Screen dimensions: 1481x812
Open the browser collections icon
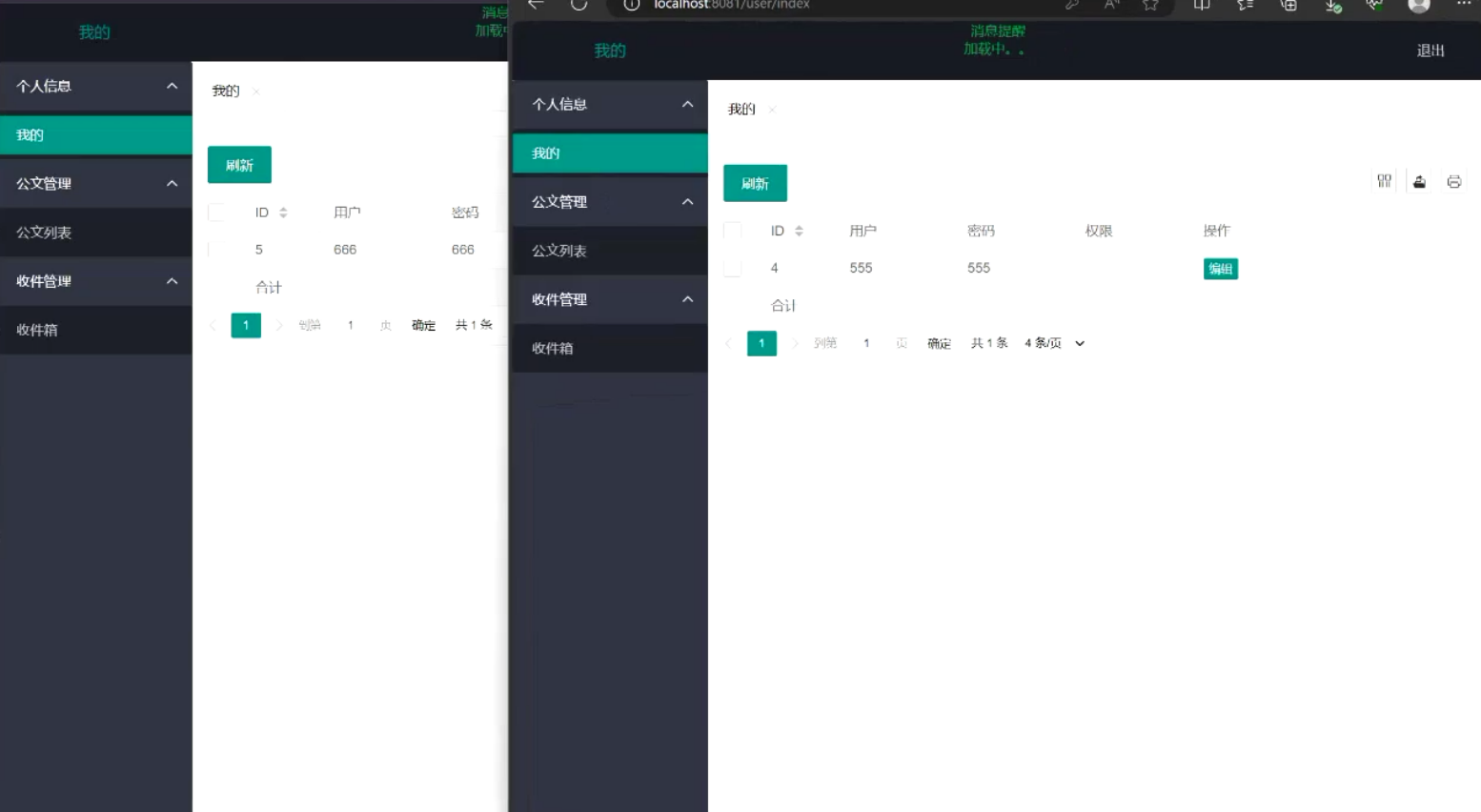click(x=1288, y=5)
